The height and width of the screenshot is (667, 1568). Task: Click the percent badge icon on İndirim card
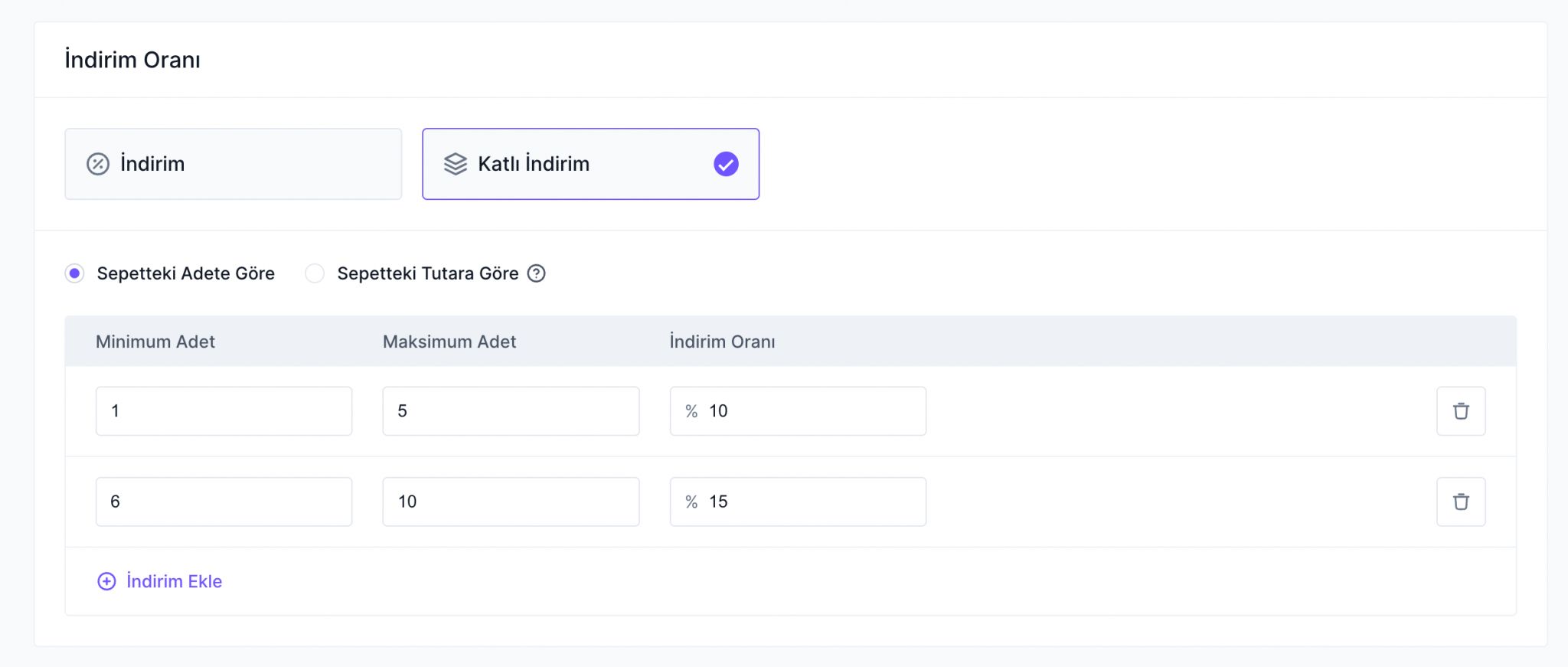click(x=98, y=164)
